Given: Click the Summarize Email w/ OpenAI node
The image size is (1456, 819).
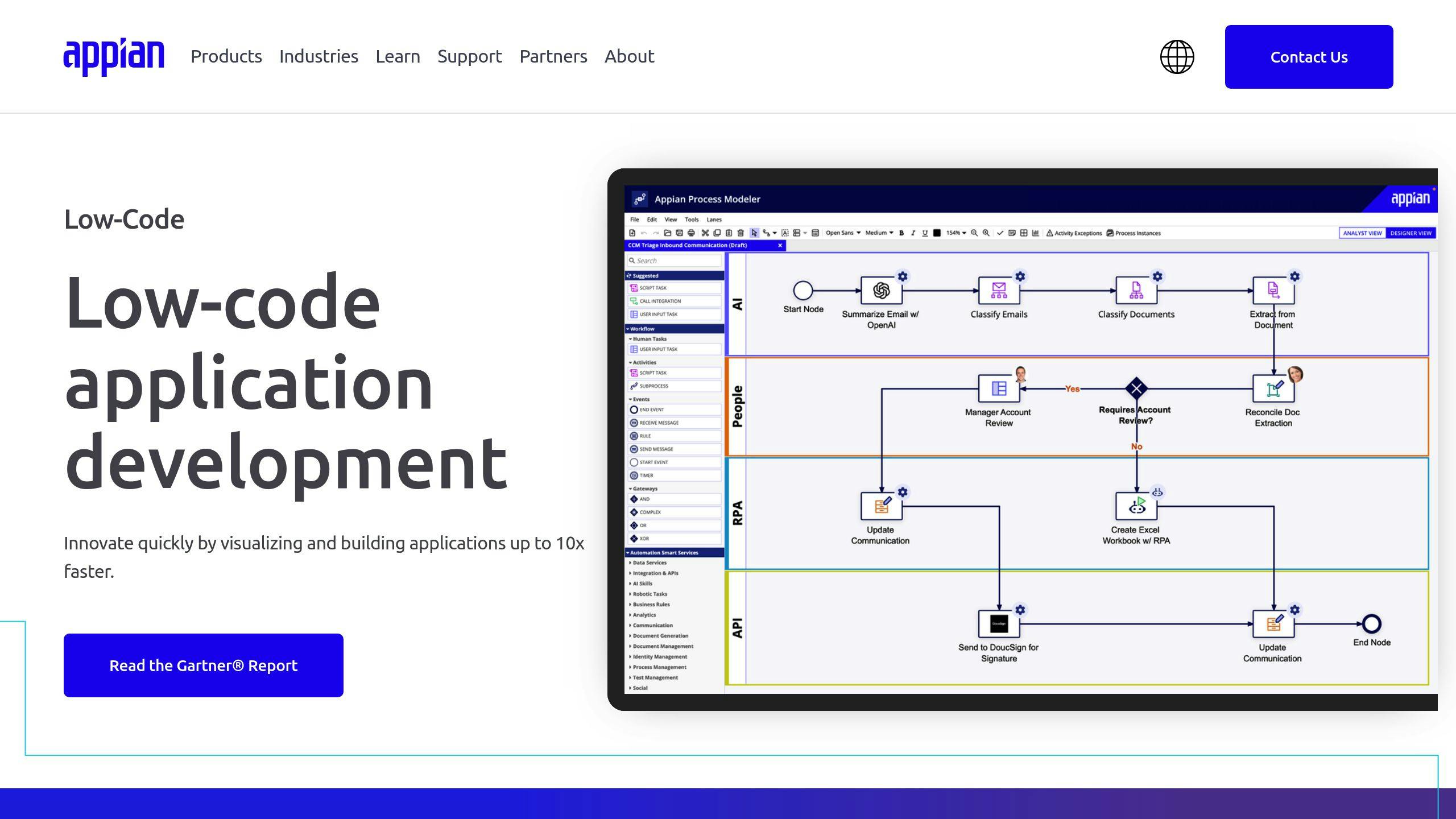Looking at the screenshot, I should click(881, 291).
